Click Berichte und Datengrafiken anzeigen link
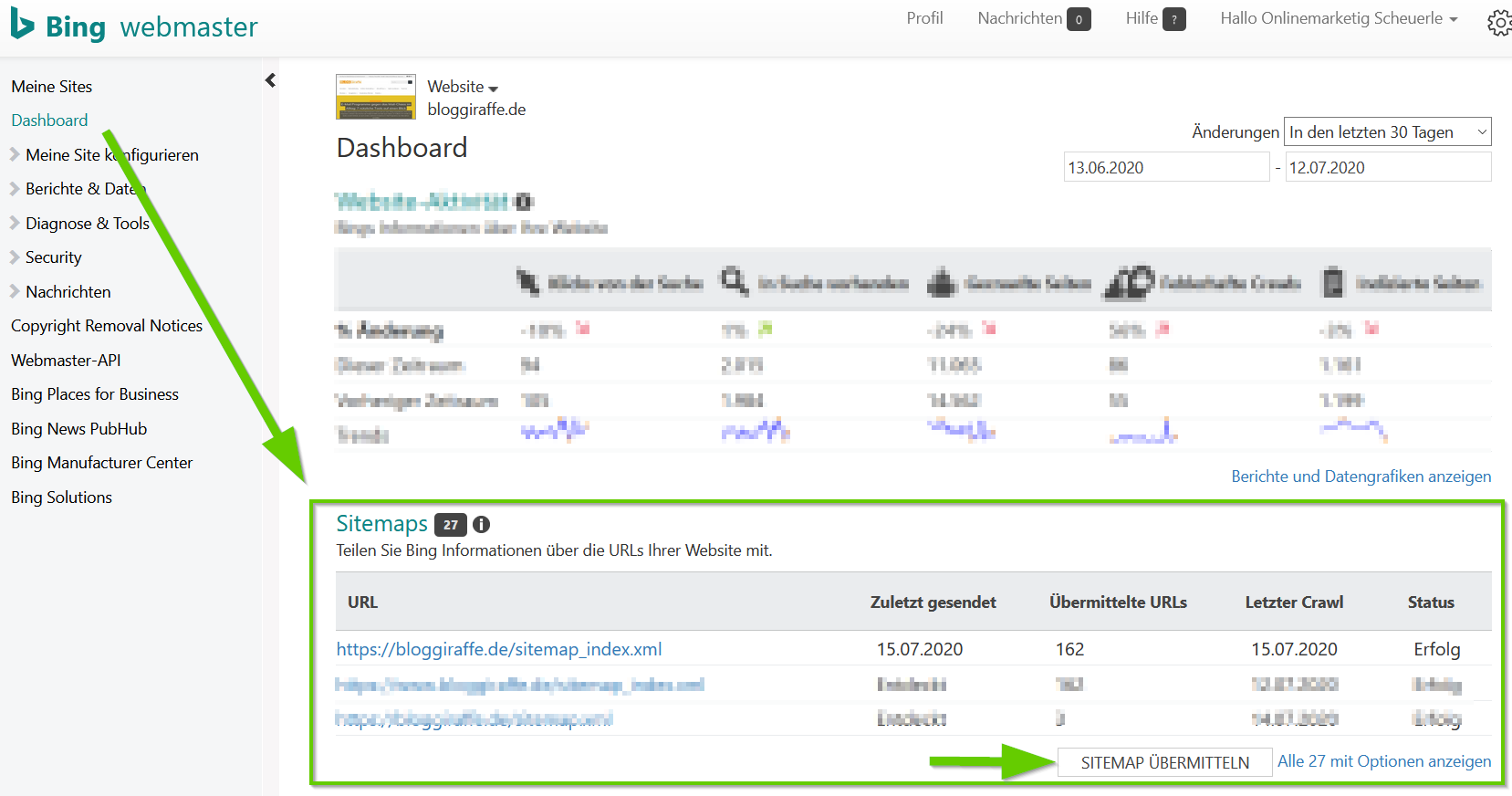Image resolution: width=1512 pixels, height=796 pixels. [1361, 477]
